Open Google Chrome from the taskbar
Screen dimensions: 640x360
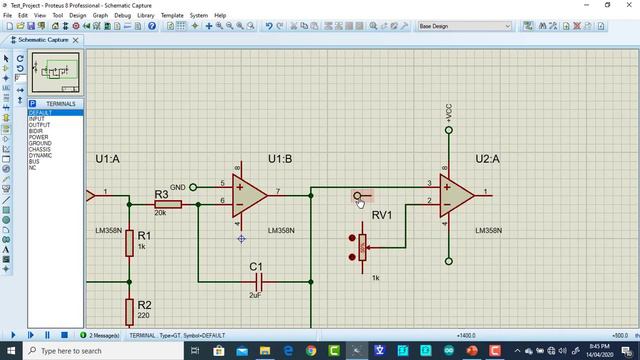click(x=311, y=351)
